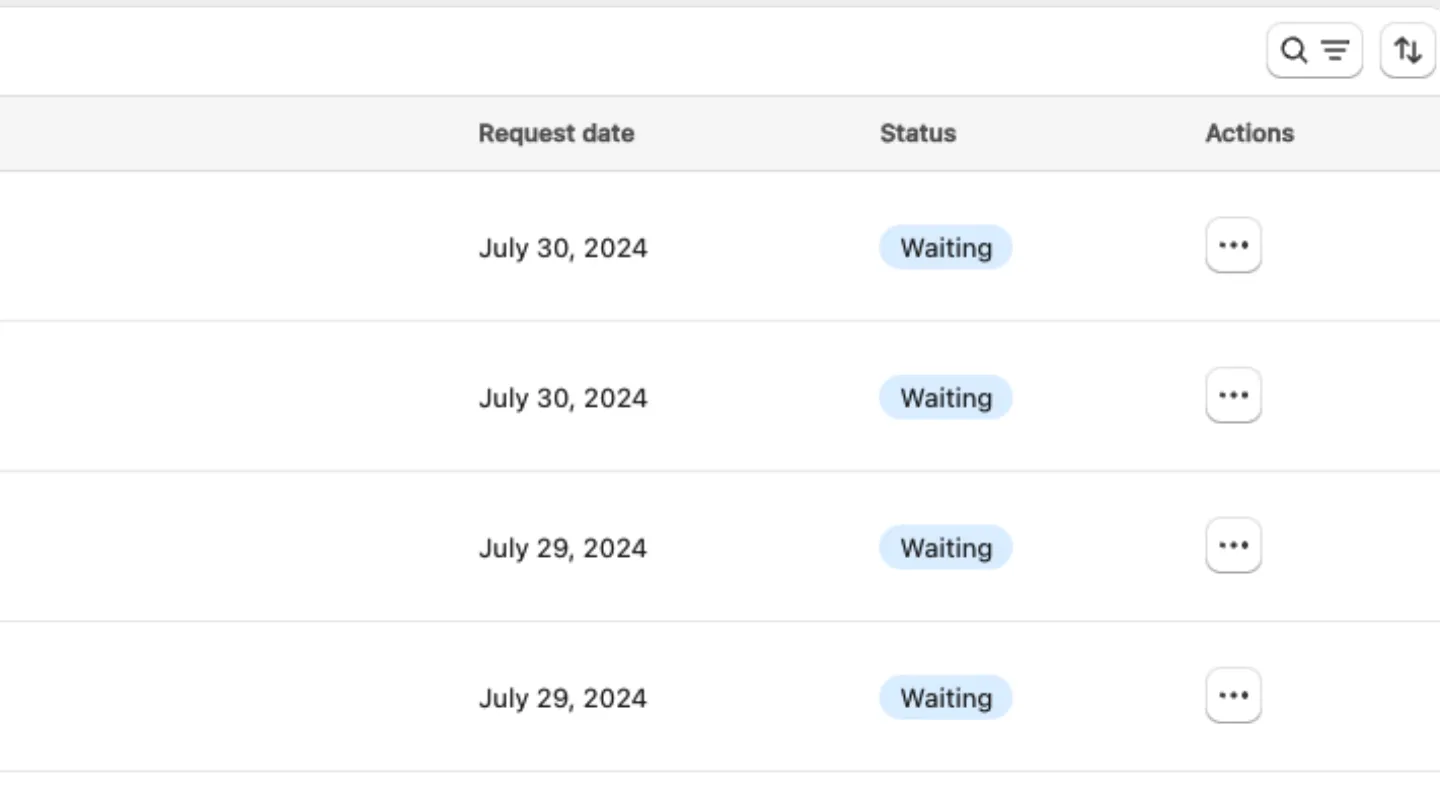Image resolution: width=1440 pixels, height=790 pixels.
Task: Open actions menu for second July 30 request
Action: coord(1233,395)
